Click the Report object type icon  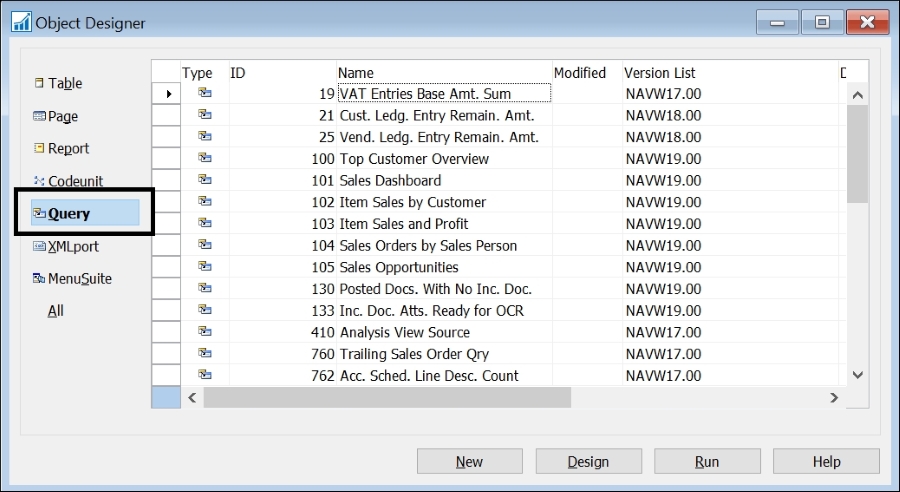coord(39,148)
